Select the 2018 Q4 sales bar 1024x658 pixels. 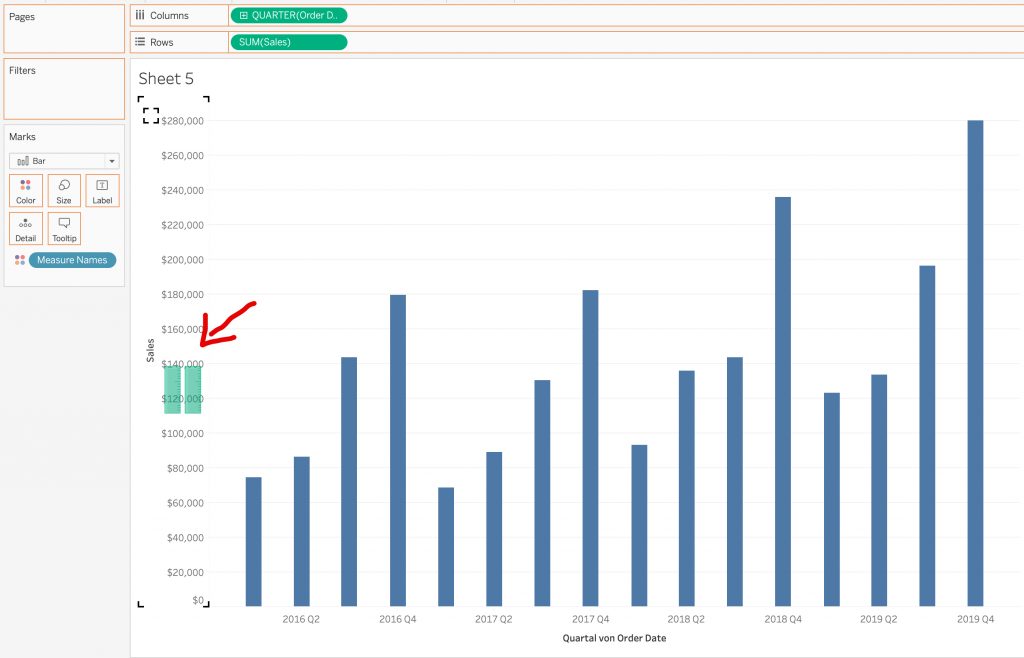coord(783,401)
